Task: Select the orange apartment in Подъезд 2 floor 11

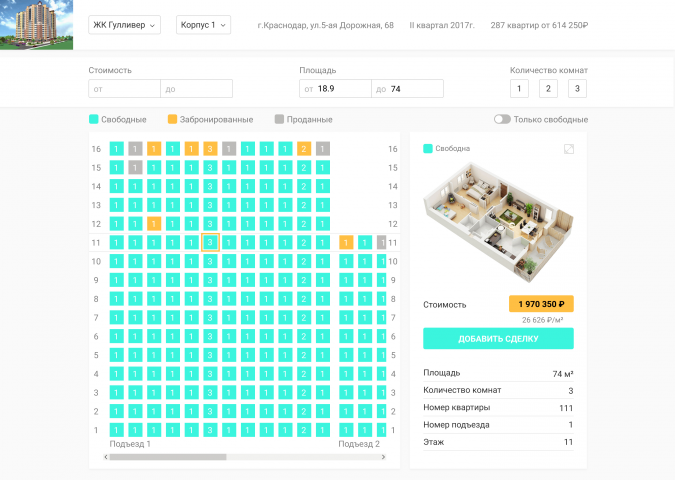Action: pos(346,242)
